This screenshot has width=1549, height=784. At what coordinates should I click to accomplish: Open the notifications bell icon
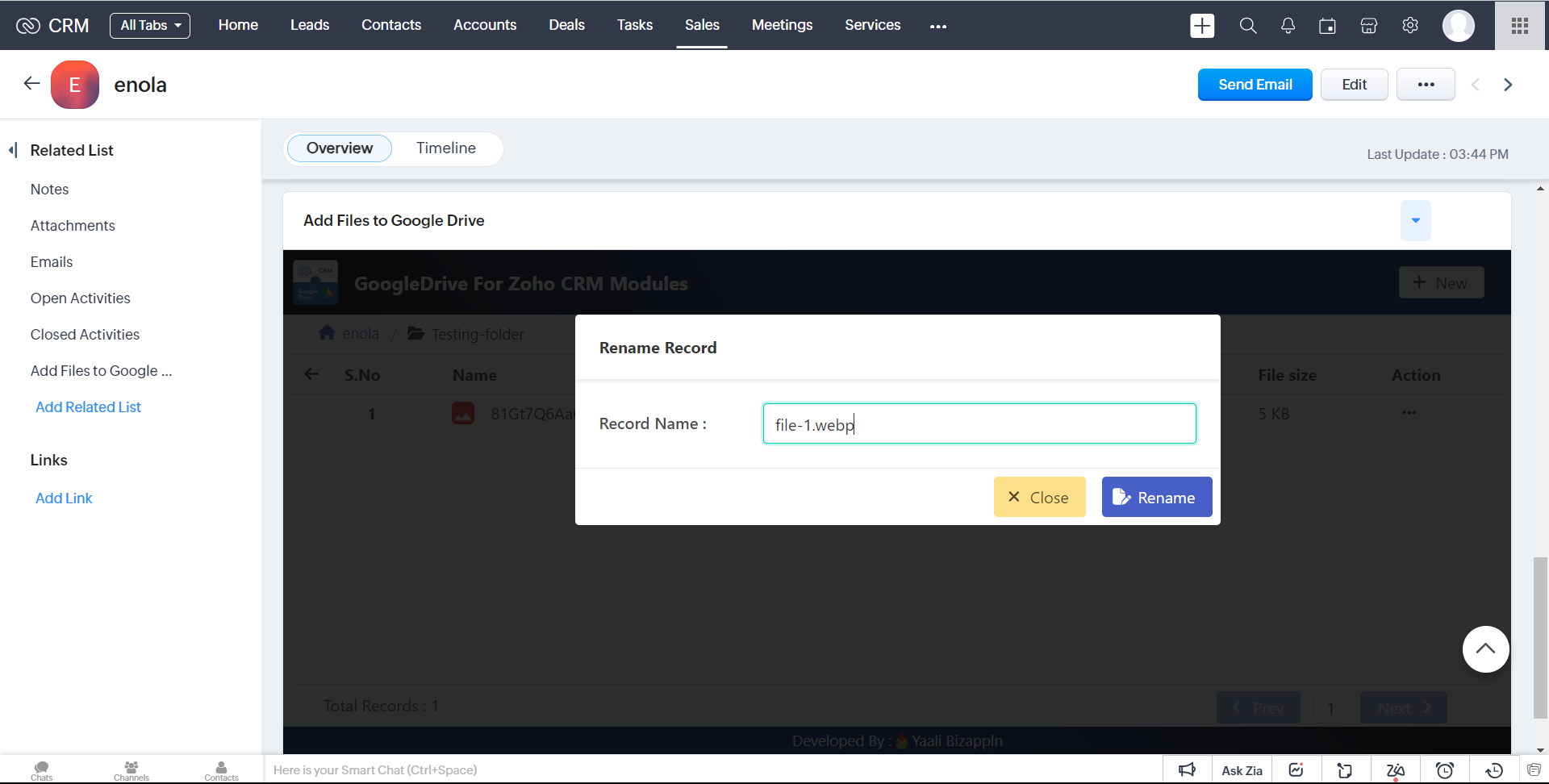1288,26
